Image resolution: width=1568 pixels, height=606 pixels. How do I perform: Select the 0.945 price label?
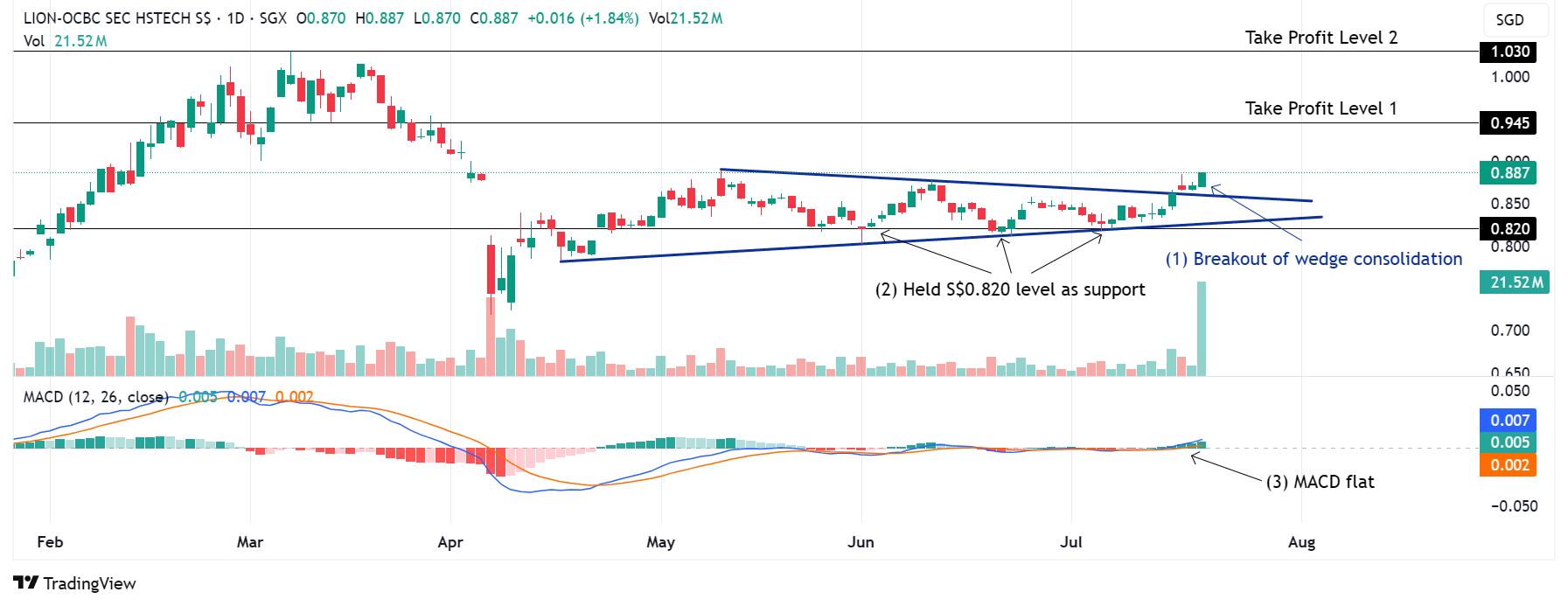(1508, 122)
